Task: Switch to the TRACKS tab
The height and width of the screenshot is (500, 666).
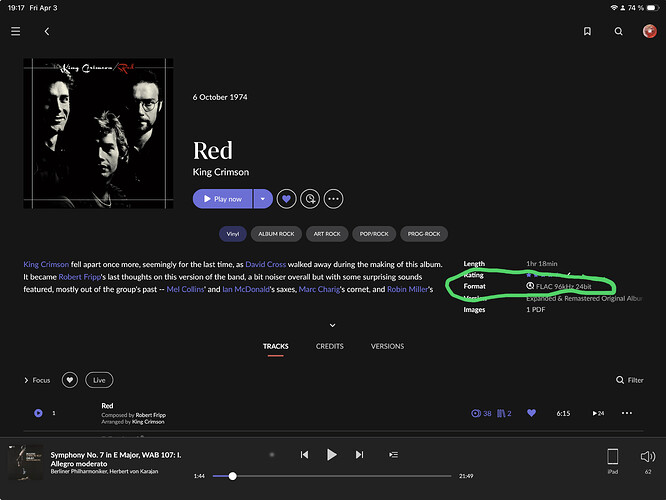Action: coord(275,347)
